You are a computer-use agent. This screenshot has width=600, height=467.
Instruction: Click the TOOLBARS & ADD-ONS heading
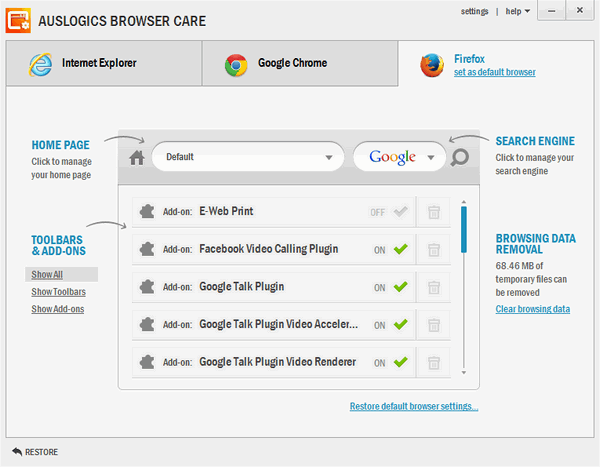tap(59, 245)
